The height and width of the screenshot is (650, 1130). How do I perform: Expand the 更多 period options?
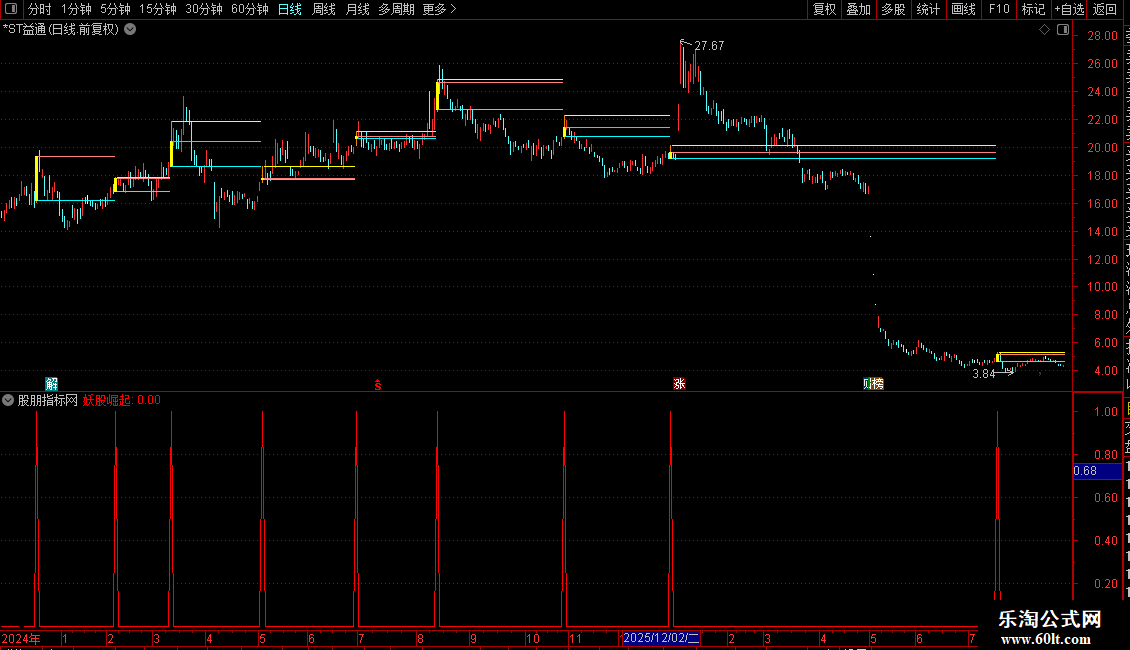[439, 9]
